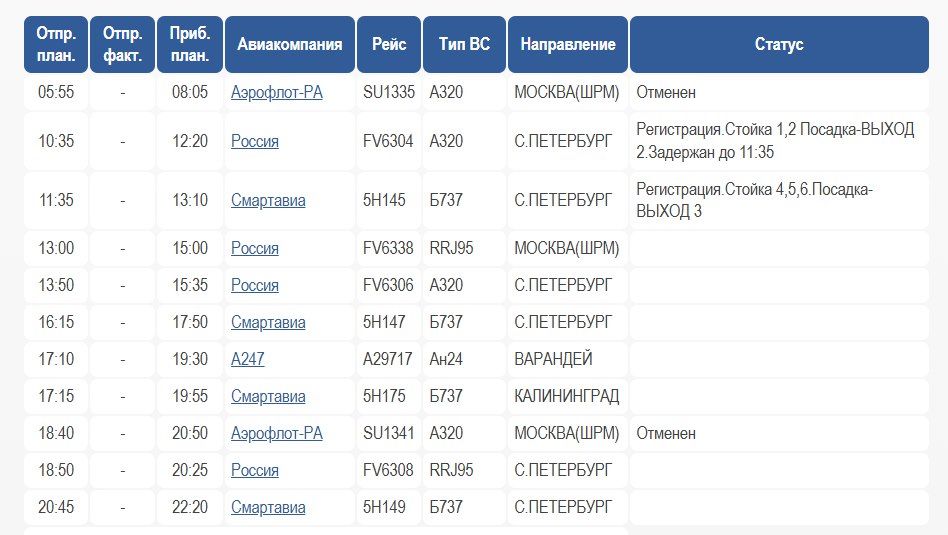
Task: Open the А247 airline link
Action: tap(248, 360)
